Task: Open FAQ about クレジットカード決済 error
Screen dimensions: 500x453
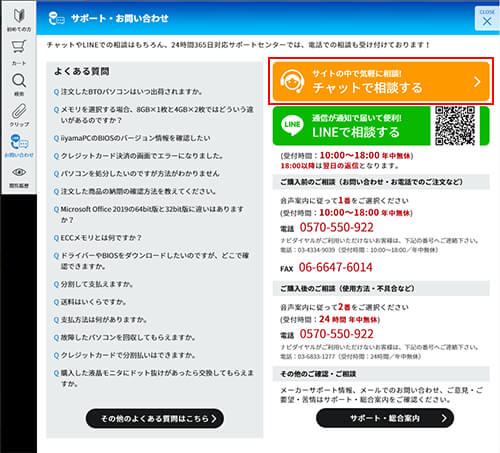Action: pyautogui.click(x=139, y=156)
